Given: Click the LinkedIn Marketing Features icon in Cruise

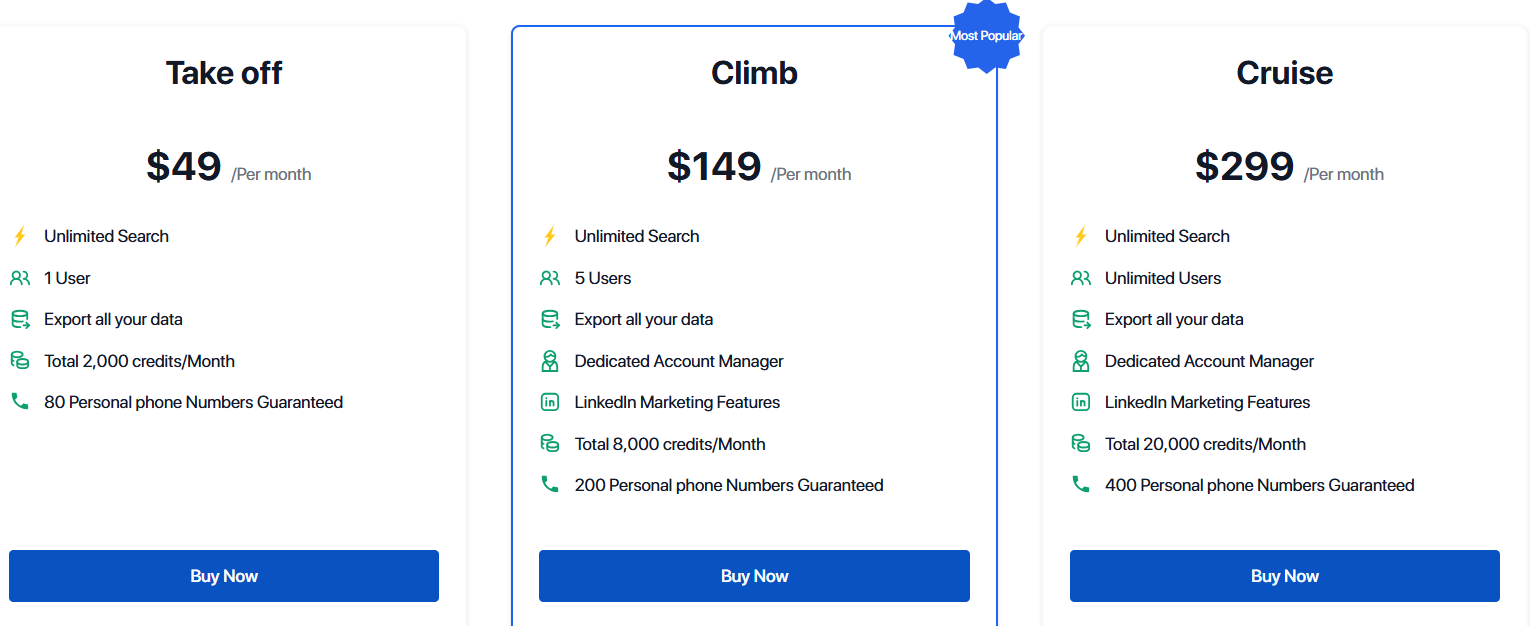Looking at the screenshot, I should point(1081,402).
